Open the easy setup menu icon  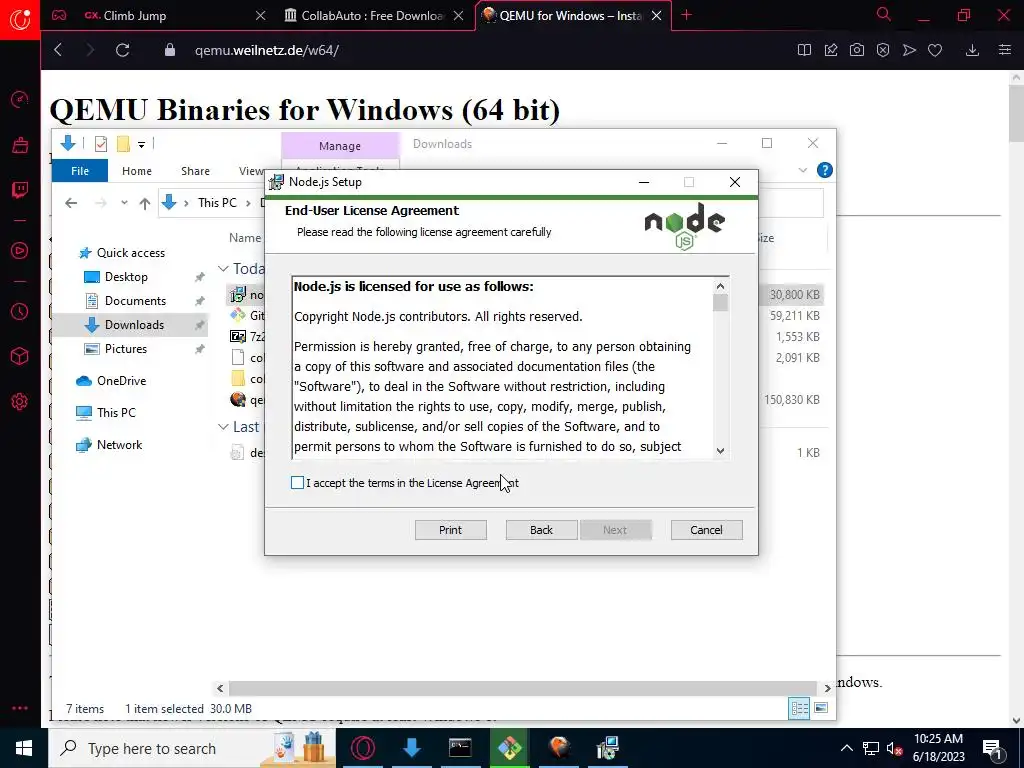point(1005,50)
